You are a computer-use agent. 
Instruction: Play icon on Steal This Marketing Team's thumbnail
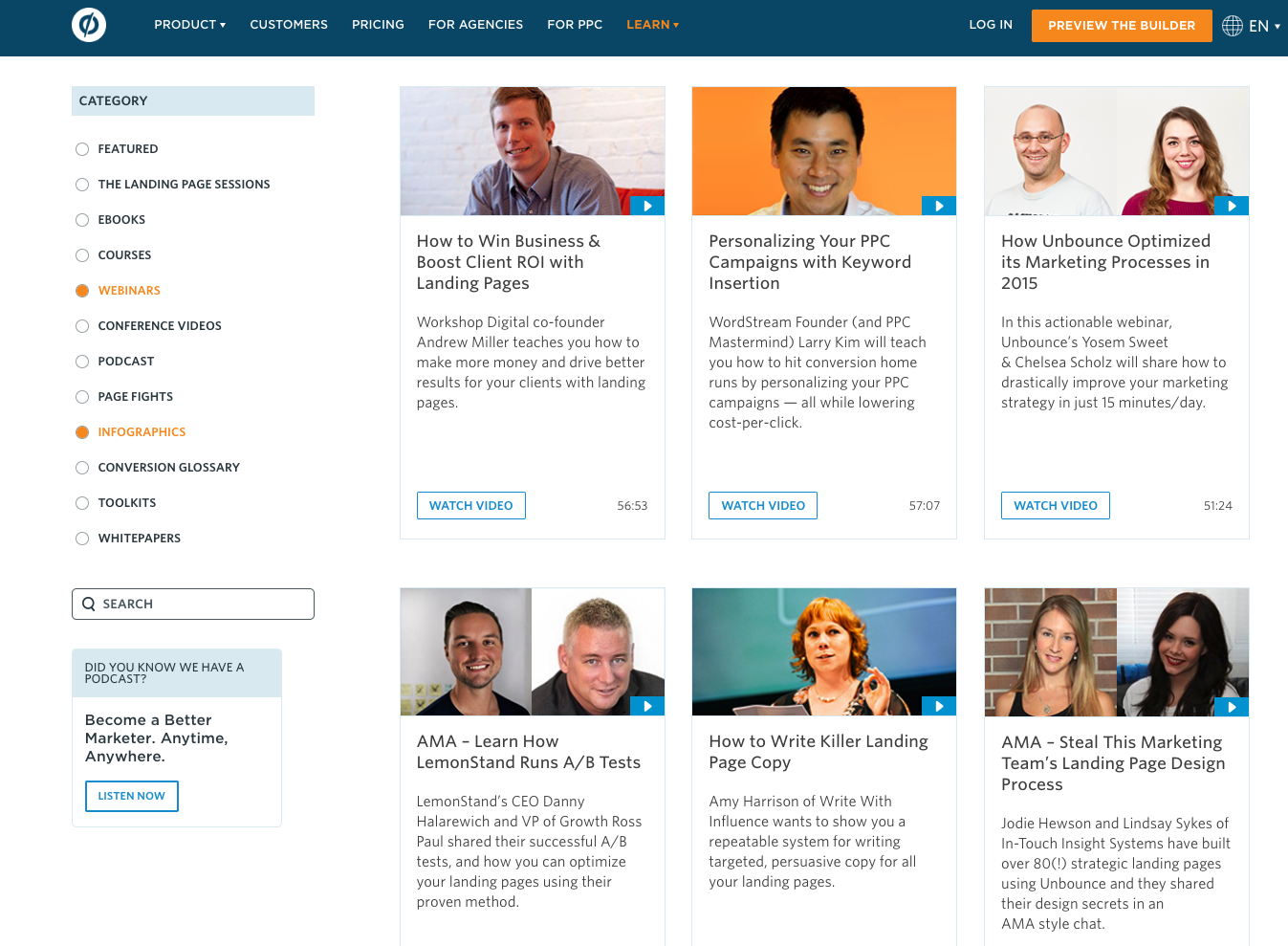(x=1232, y=707)
